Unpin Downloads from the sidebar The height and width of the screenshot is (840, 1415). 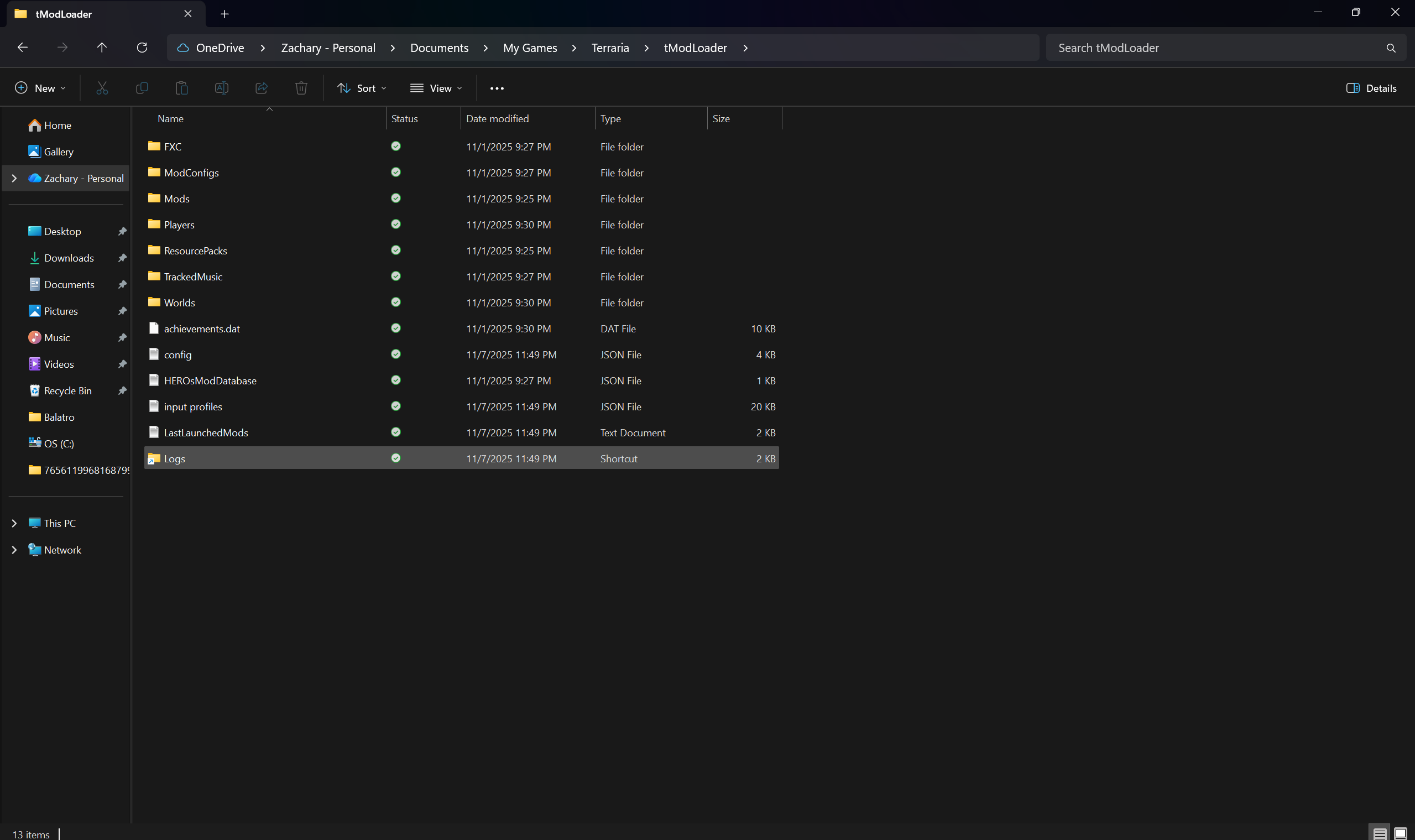[122, 258]
